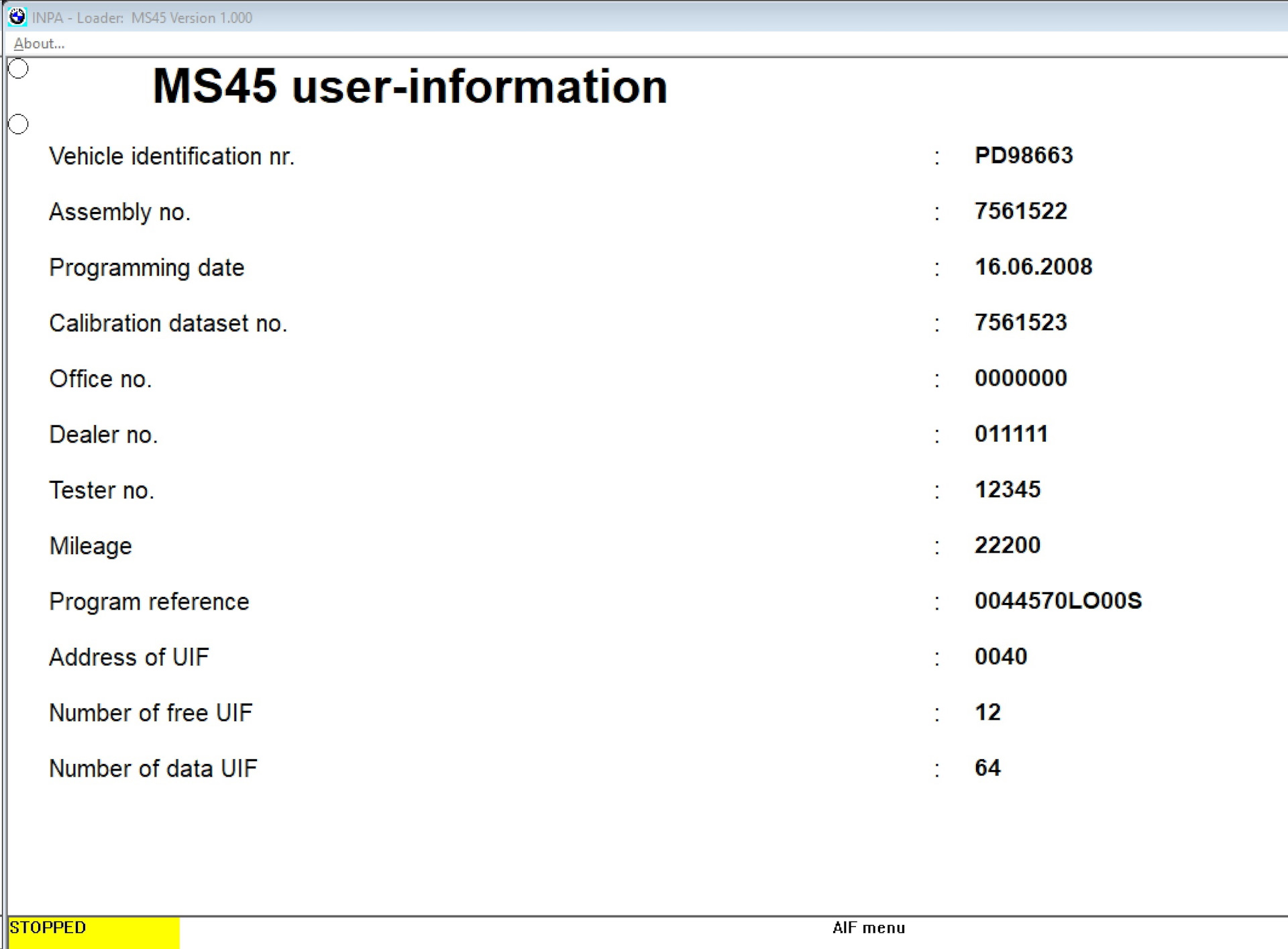Click the Tester no. label

pyautogui.click(x=102, y=490)
